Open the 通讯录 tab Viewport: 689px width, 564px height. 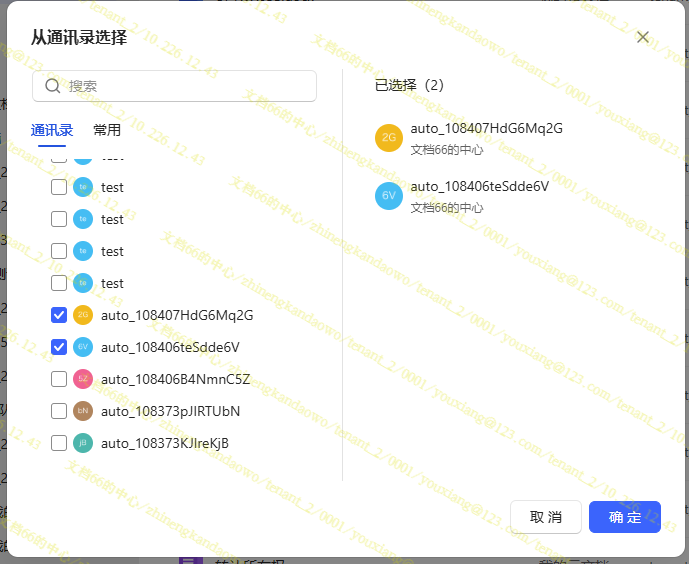(x=52, y=130)
